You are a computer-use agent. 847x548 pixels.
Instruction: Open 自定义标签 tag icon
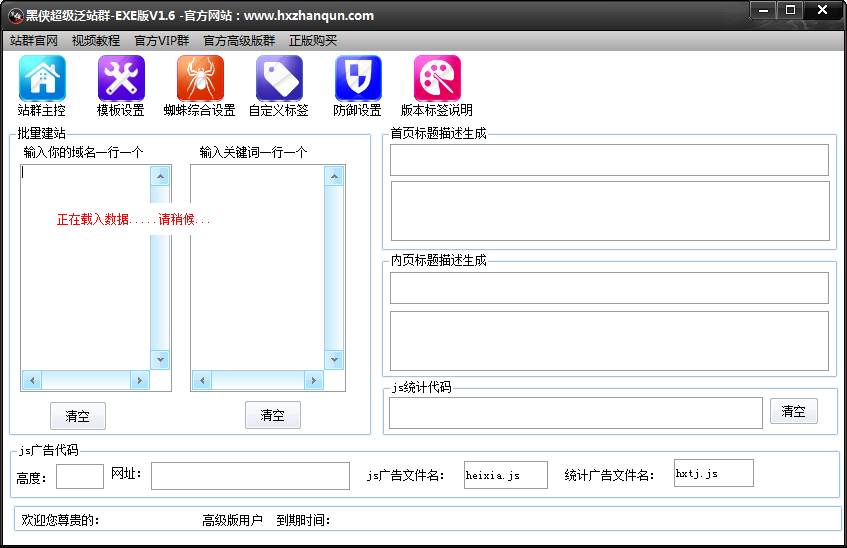[279, 78]
